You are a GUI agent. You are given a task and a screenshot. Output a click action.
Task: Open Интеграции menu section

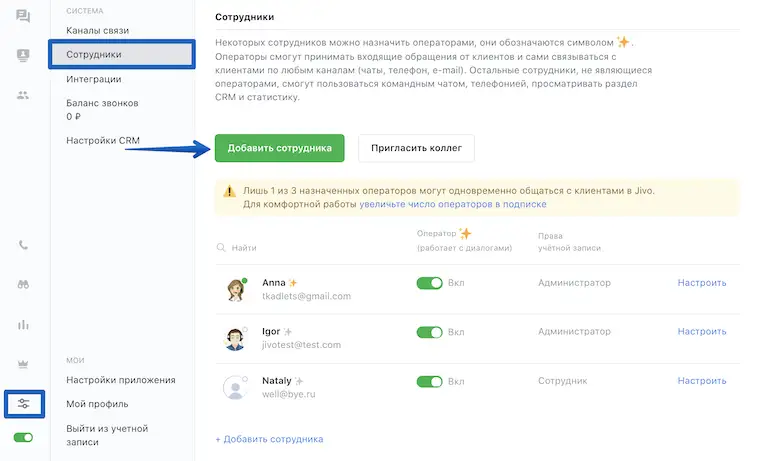point(94,79)
